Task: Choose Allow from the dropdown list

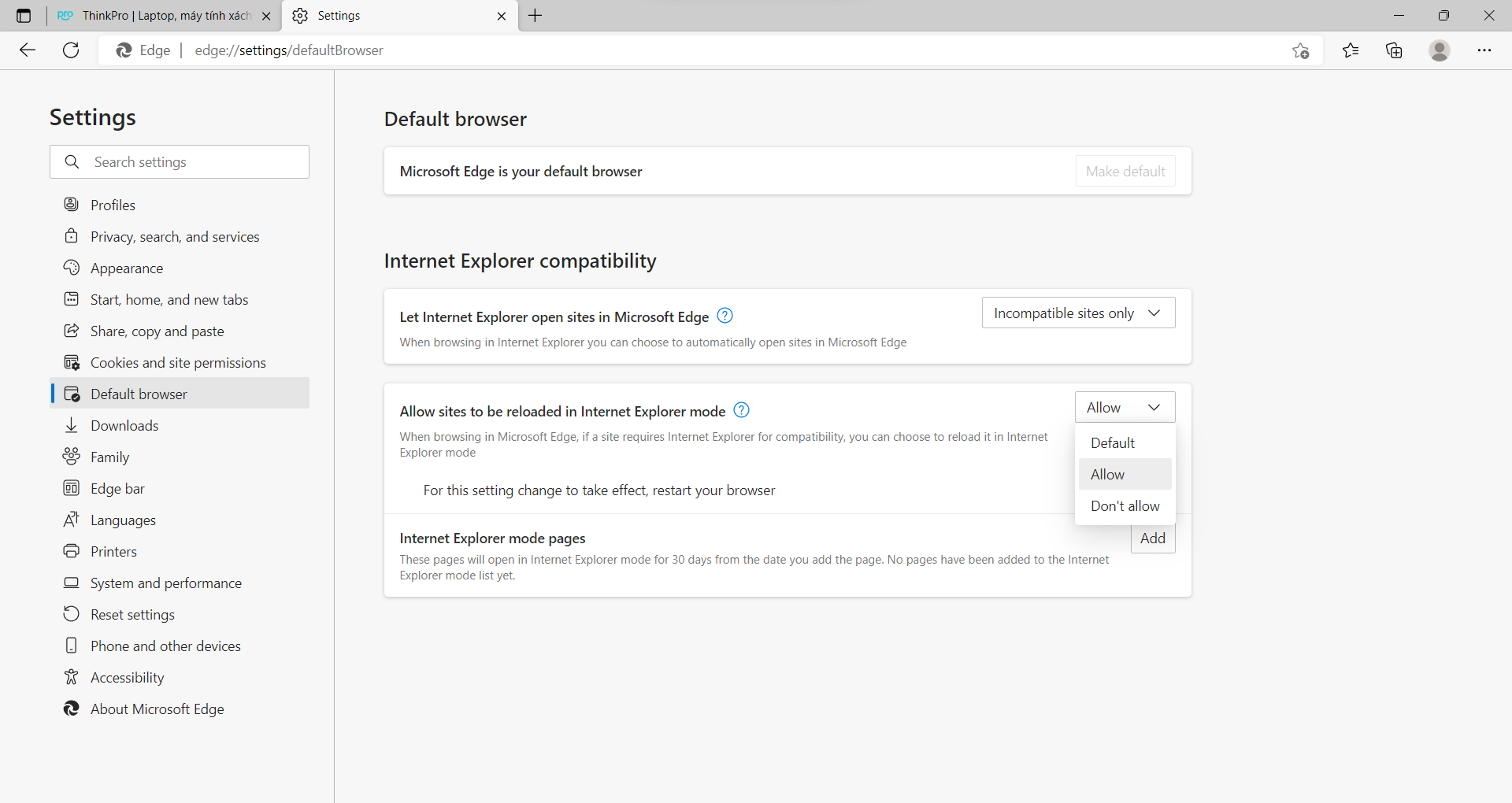Action: pos(1125,475)
